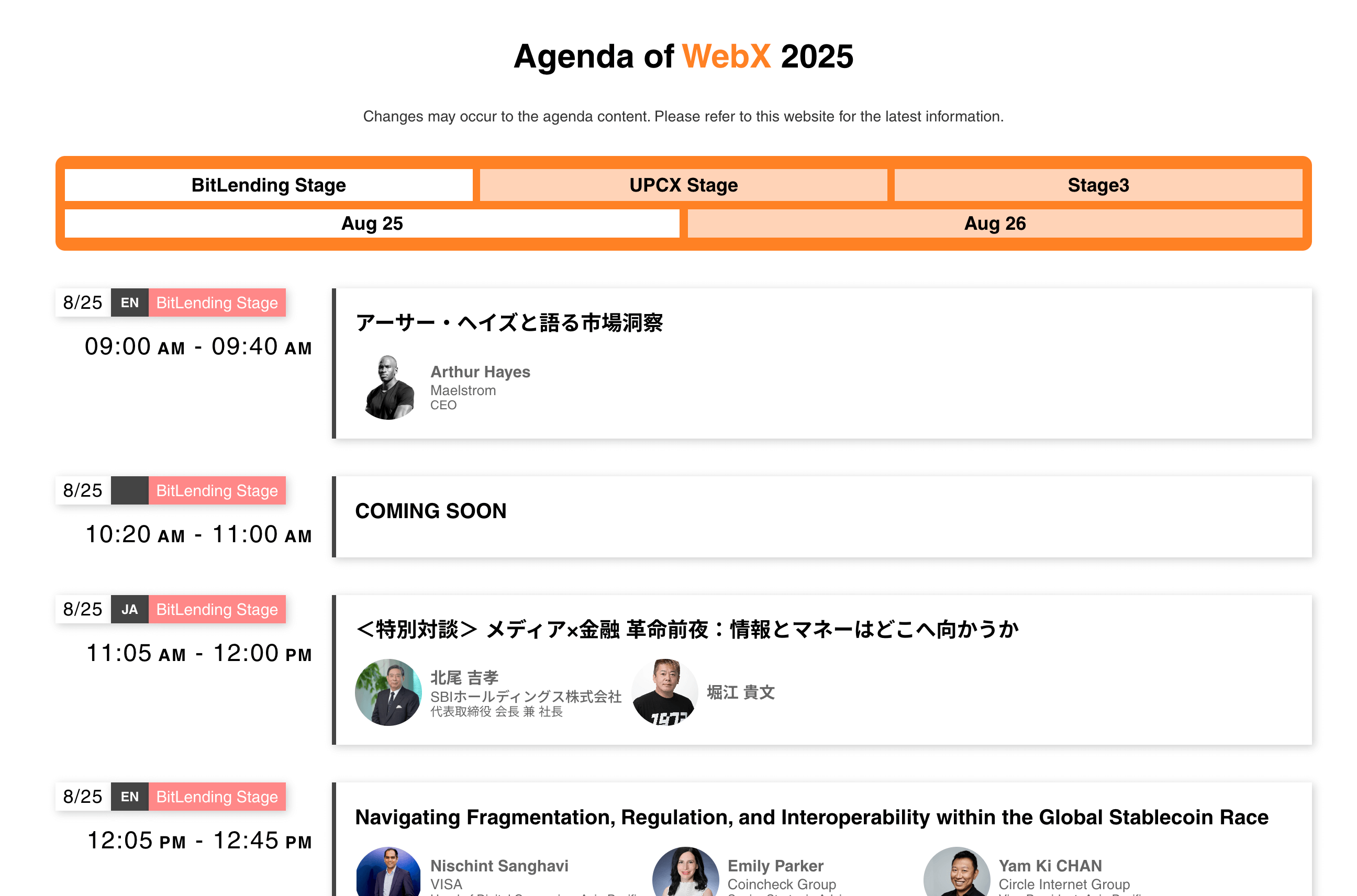Open the アーサー・ヘイズと語る市場洞察 session

point(510,323)
